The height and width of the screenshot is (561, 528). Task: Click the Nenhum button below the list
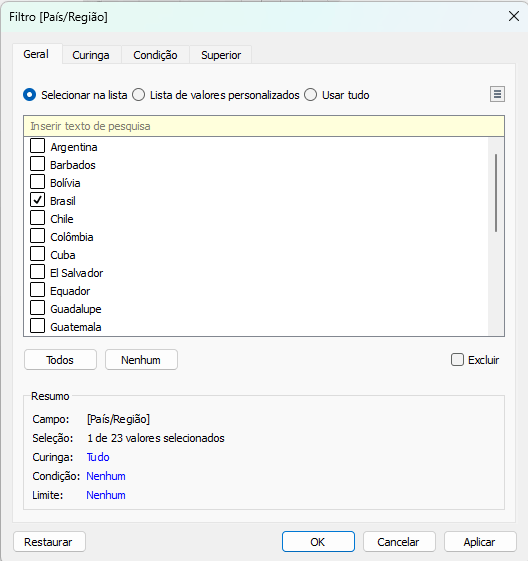coord(141,360)
